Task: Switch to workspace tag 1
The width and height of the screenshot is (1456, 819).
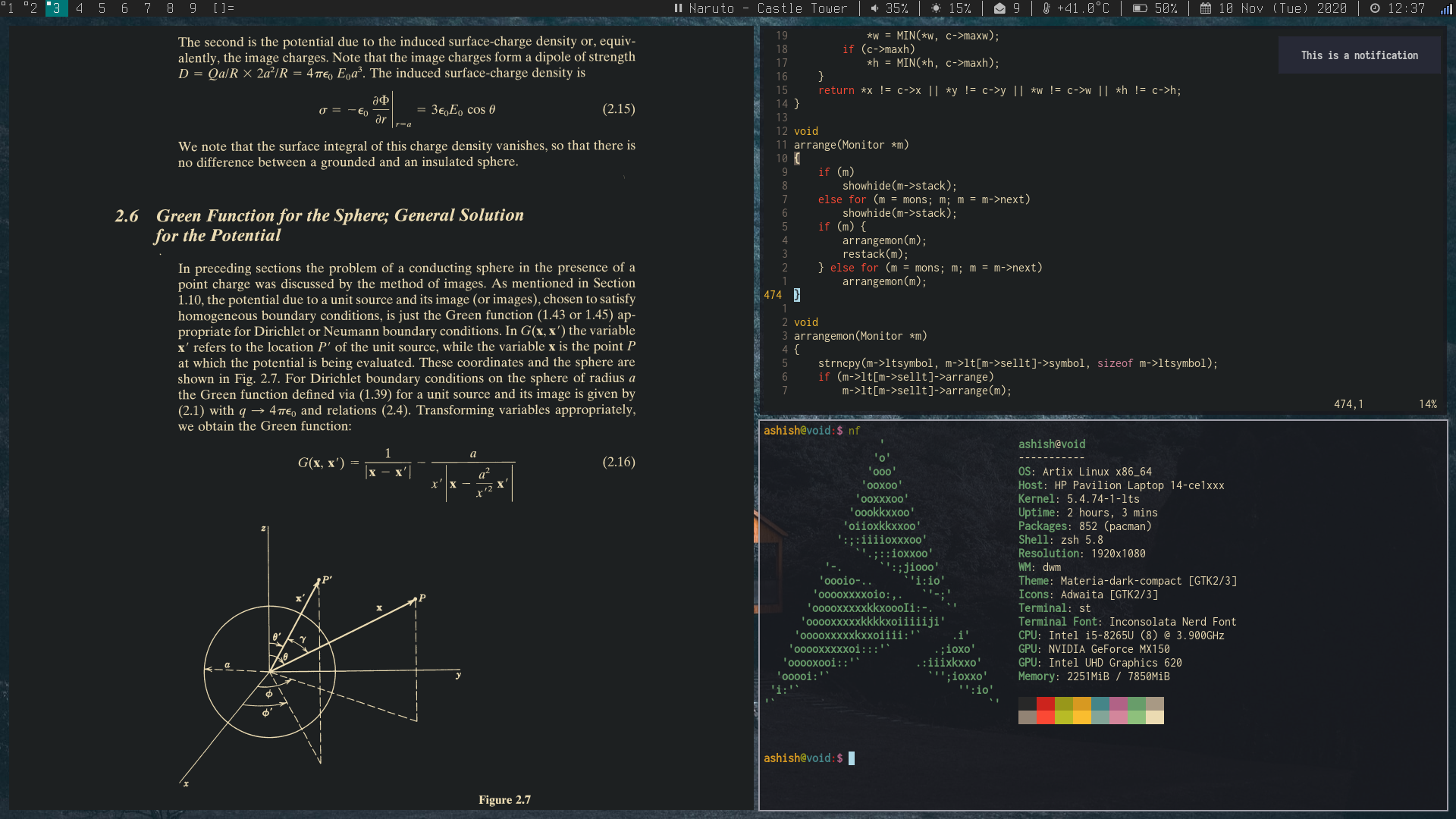Action: (10, 8)
